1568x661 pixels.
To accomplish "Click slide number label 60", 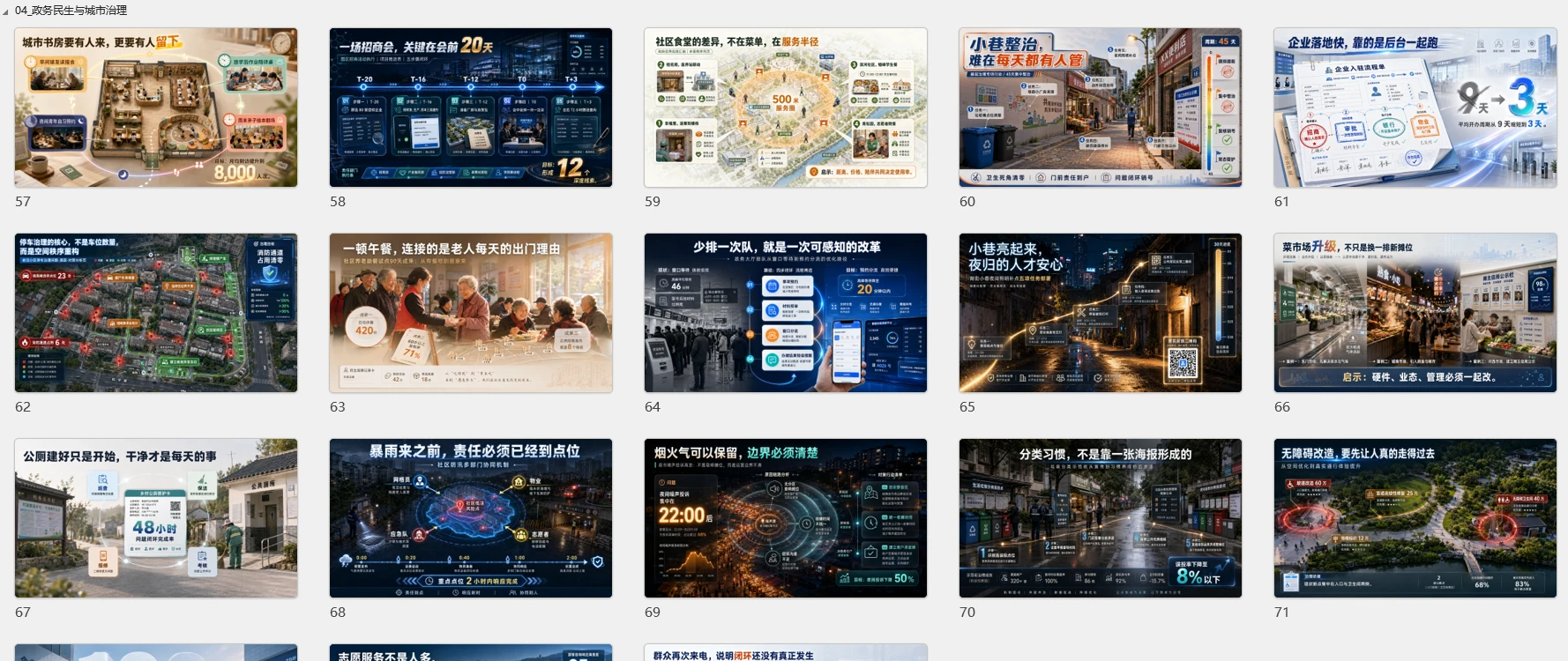I will (x=967, y=202).
